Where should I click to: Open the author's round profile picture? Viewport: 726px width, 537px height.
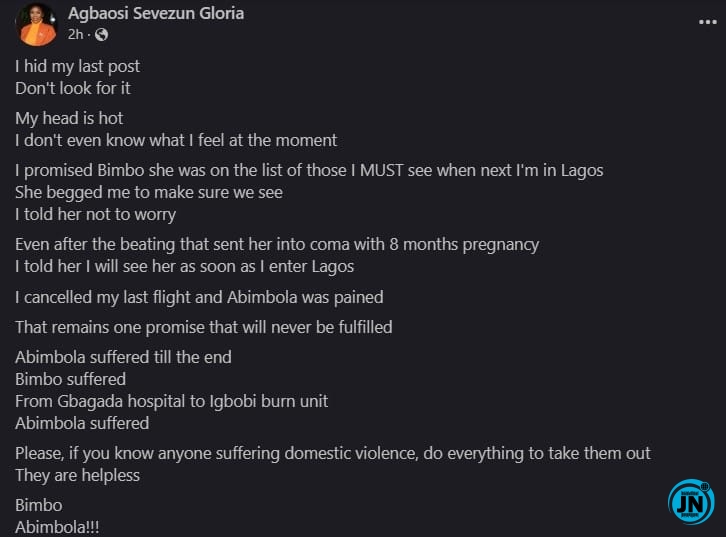coord(36,25)
